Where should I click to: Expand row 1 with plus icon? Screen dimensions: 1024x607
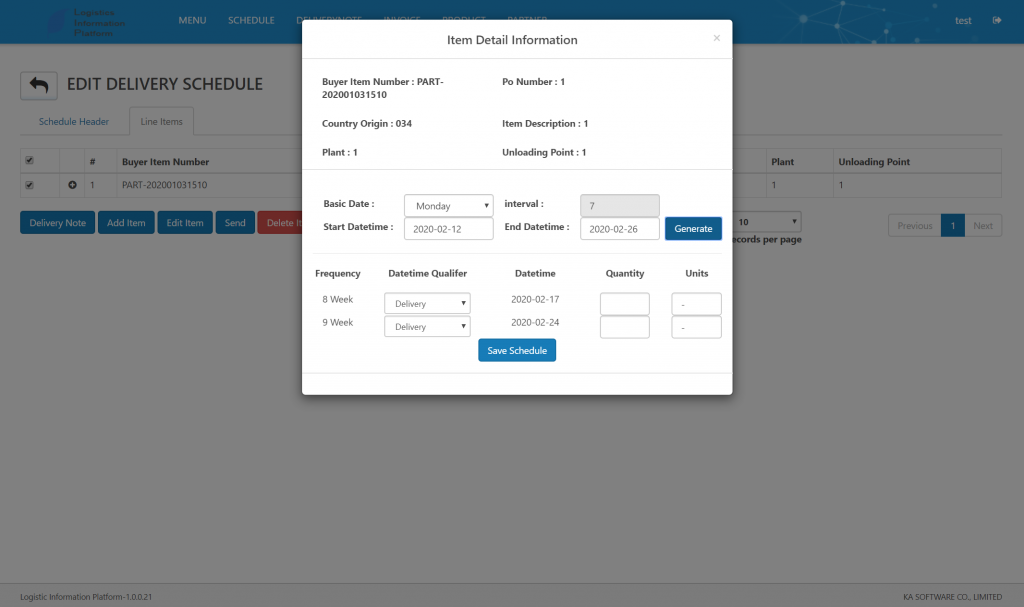coord(72,185)
